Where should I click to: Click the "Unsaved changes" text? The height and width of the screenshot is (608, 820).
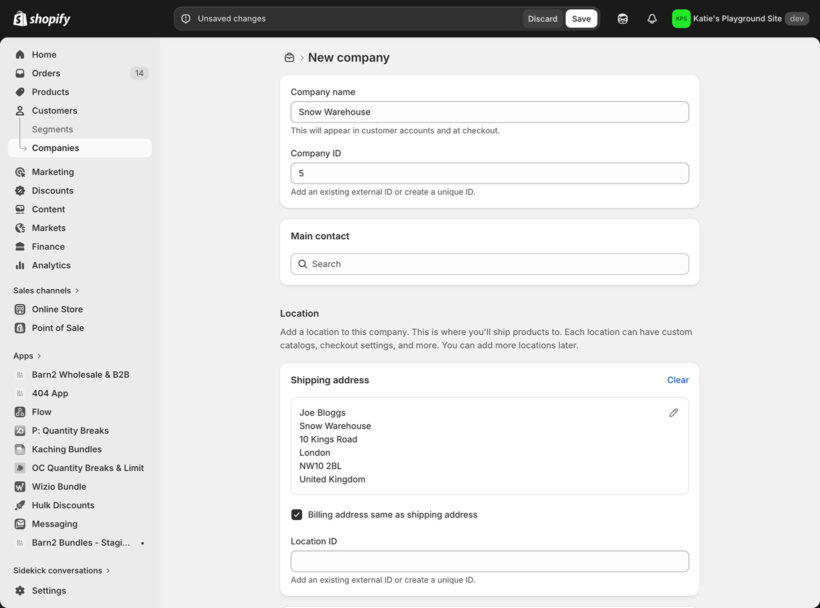pyautogui.click(x=232, y=19)
